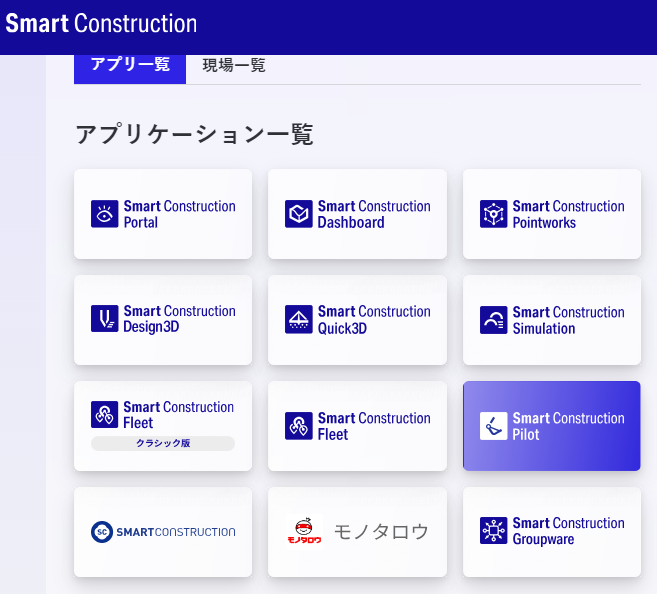Switch to the アプリ一覧 tab
Image resolution: width=657 pixels, height=594 pixels.
[x=130, y=65]
